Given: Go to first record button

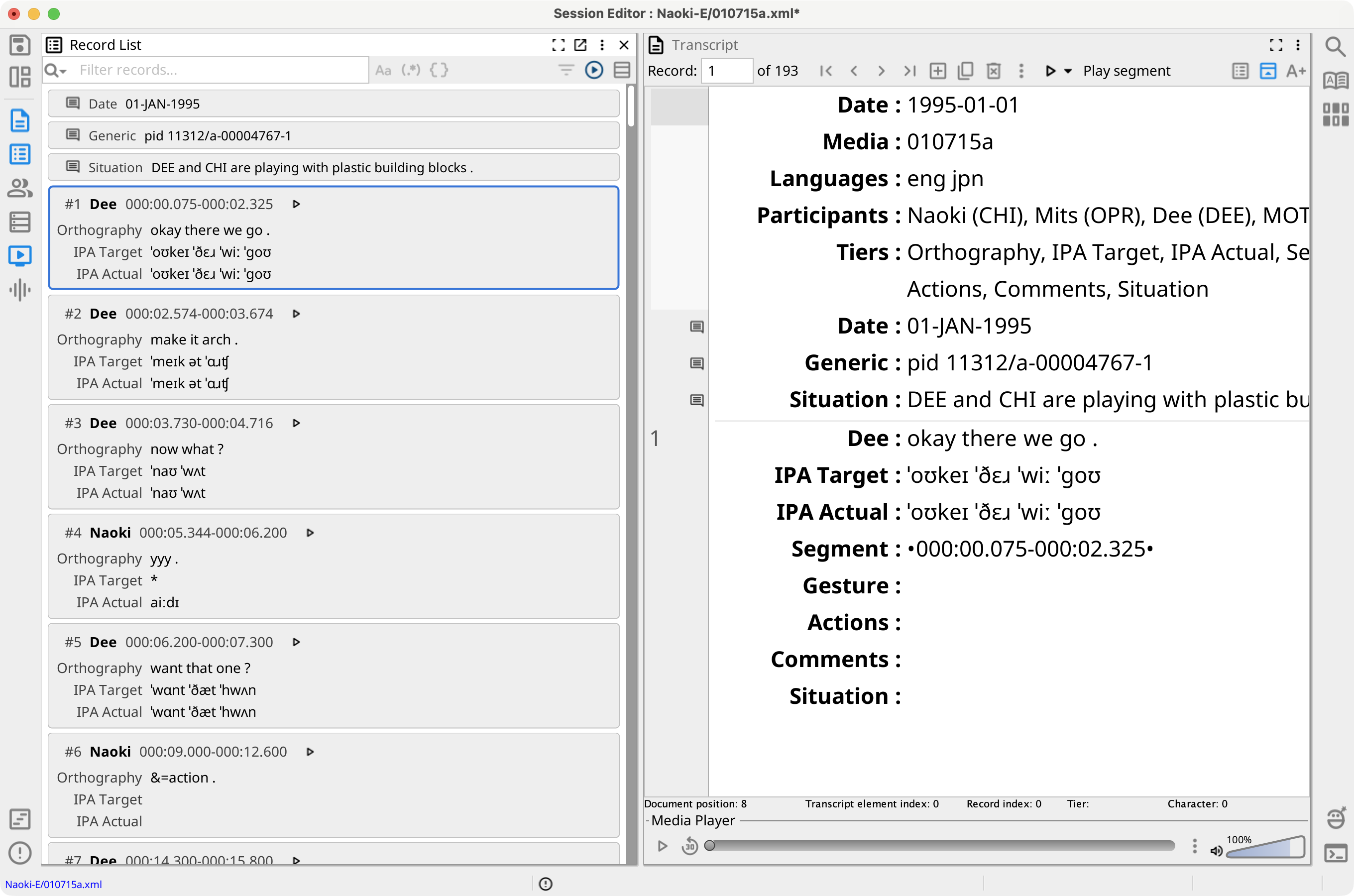Looking at the screenshot, I should click(x=826, y=71).
